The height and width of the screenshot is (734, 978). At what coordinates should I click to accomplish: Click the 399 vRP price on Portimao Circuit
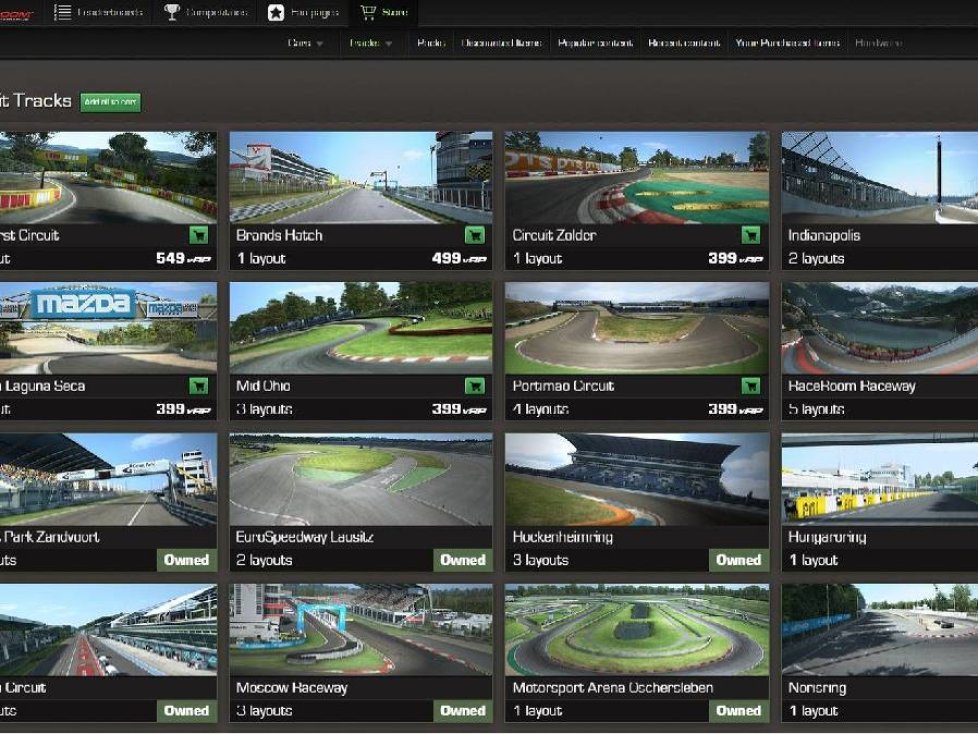735,409
